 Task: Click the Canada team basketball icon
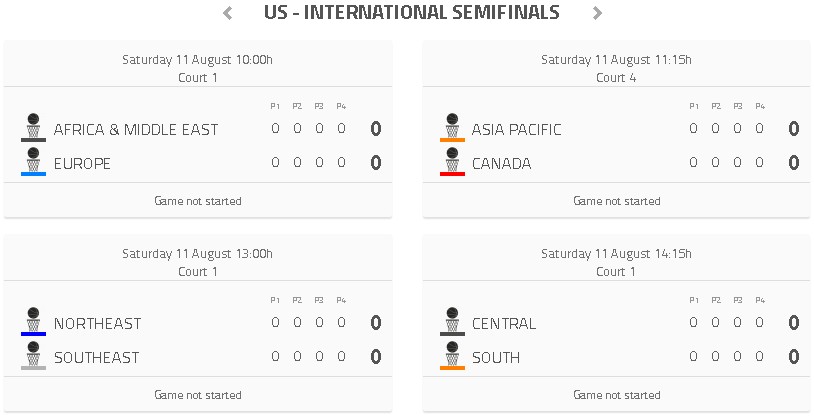click(x=452, y=162)
